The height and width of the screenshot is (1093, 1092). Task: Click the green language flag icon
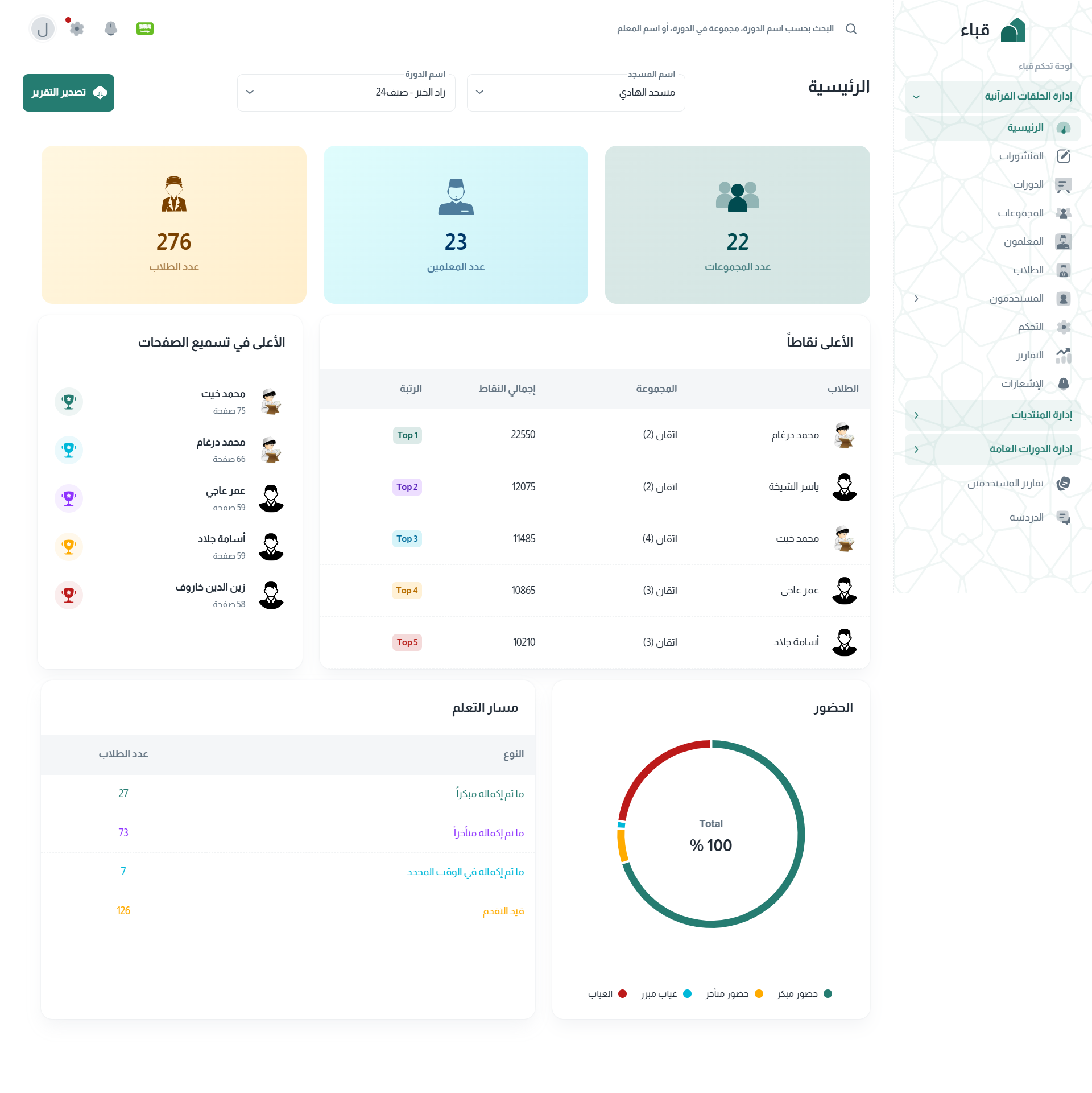pos(145,28)
